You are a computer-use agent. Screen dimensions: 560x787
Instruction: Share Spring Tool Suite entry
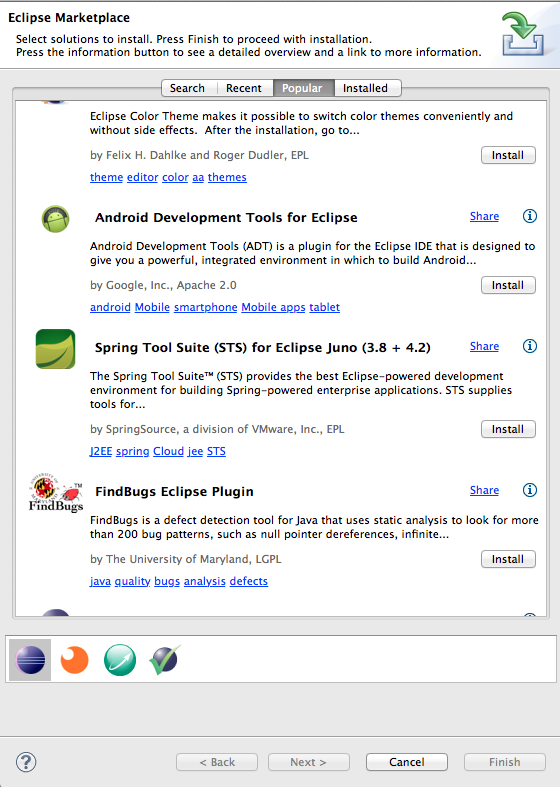[x=484, y=346]
